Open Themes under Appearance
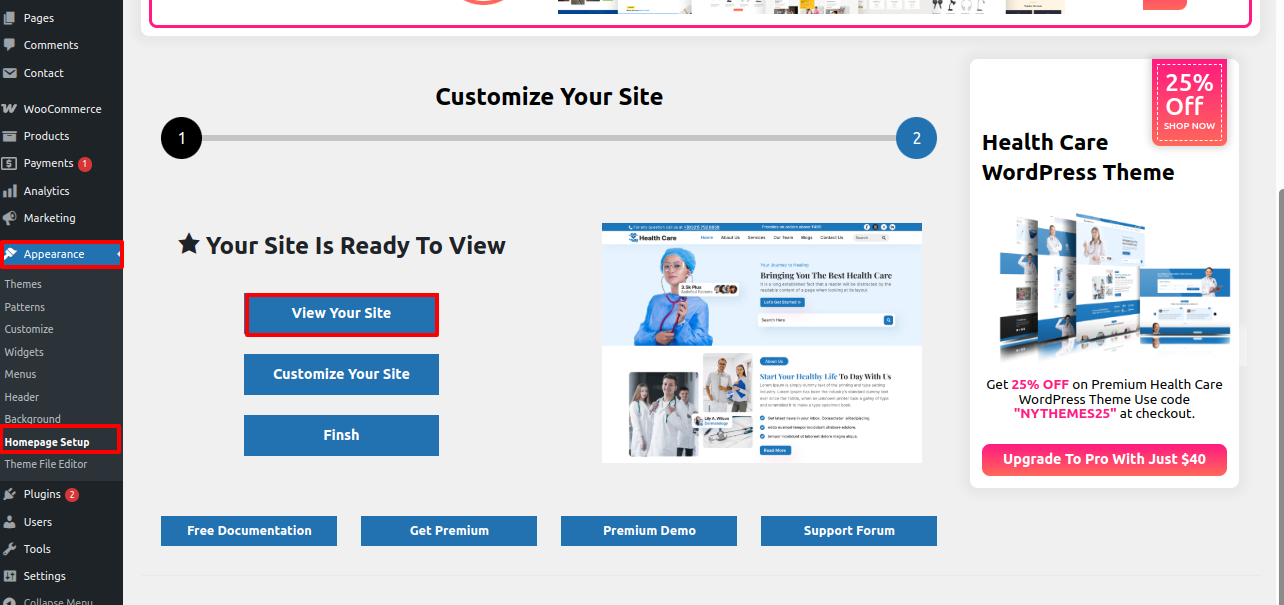 click(x=23, y=284)
